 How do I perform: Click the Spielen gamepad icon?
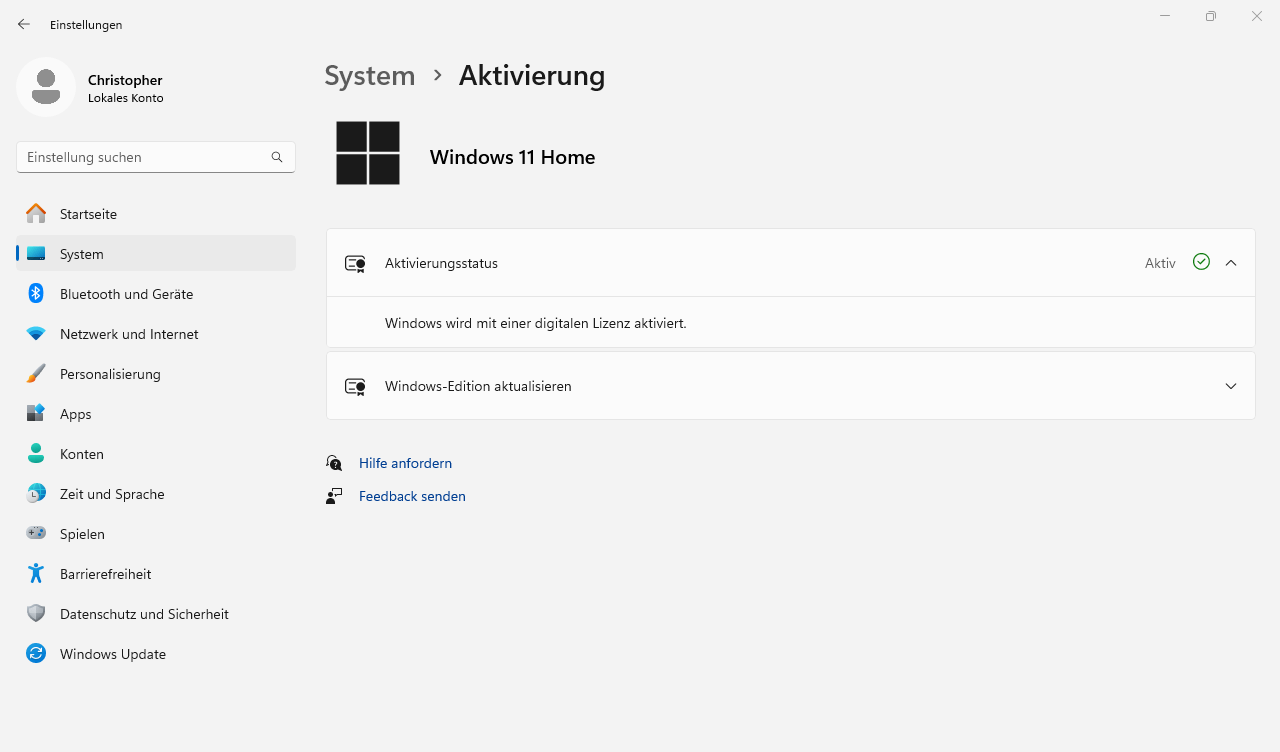tap(36, 534)
